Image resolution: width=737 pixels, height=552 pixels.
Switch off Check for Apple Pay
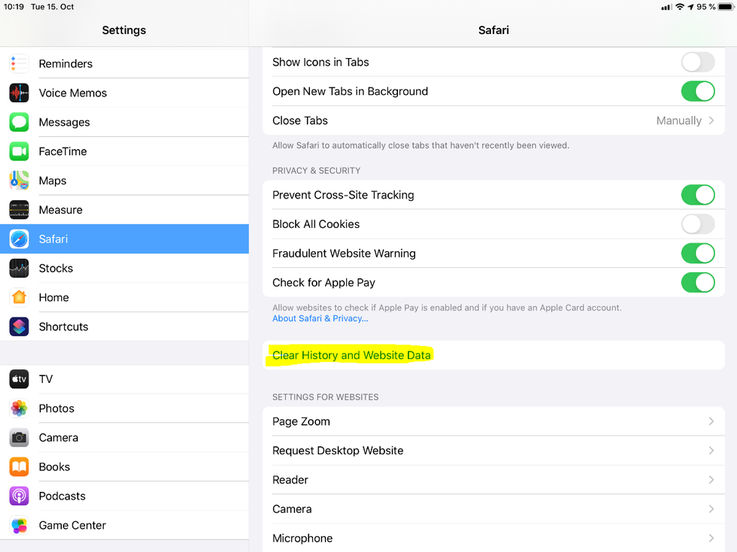coord(698,283)
